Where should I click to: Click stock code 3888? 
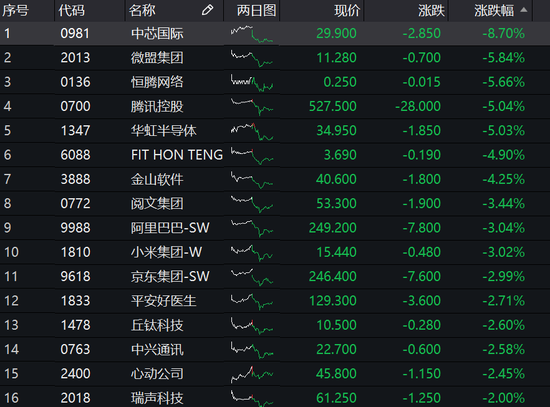(x=75, y=179)
